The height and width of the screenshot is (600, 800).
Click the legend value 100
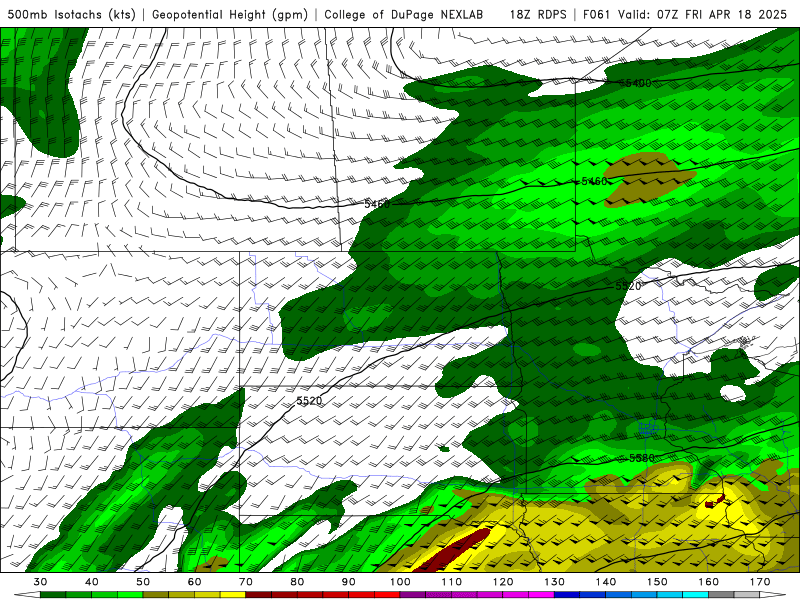pyautogui.click(x=400, y=582)
